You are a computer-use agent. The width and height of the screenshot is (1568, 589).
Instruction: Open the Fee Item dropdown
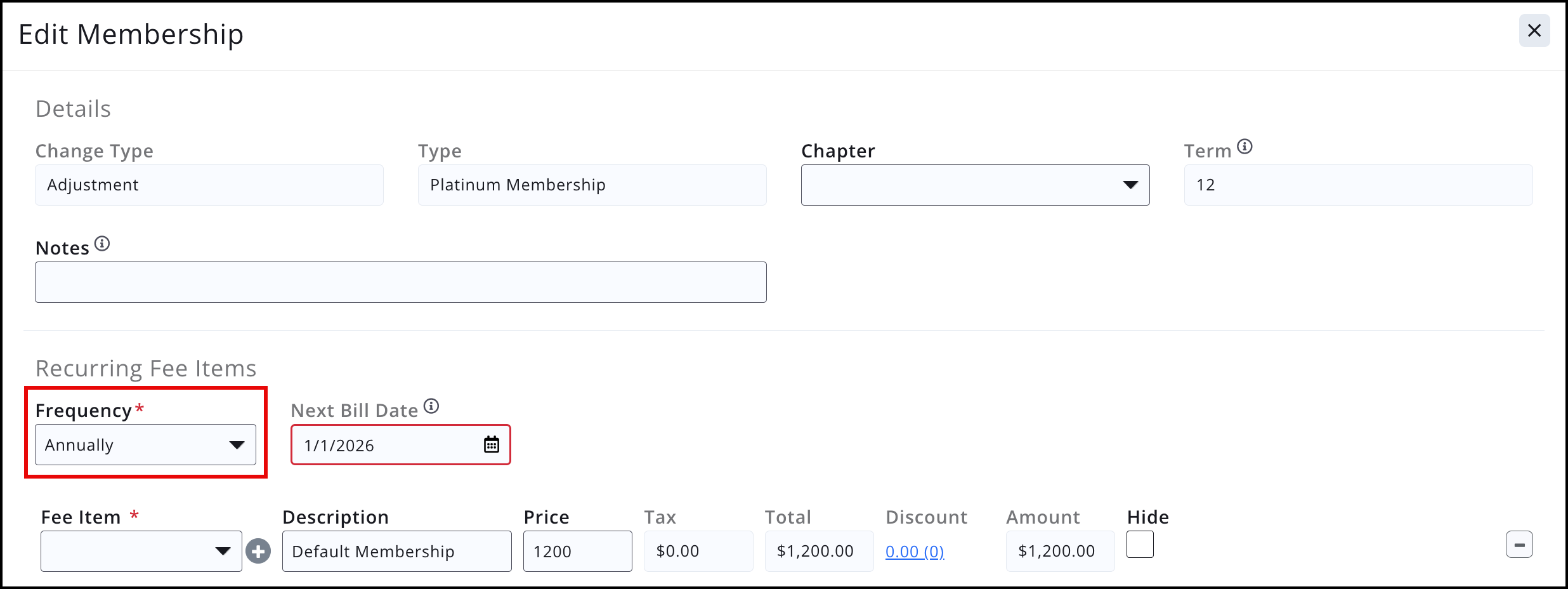click(141, 551)
